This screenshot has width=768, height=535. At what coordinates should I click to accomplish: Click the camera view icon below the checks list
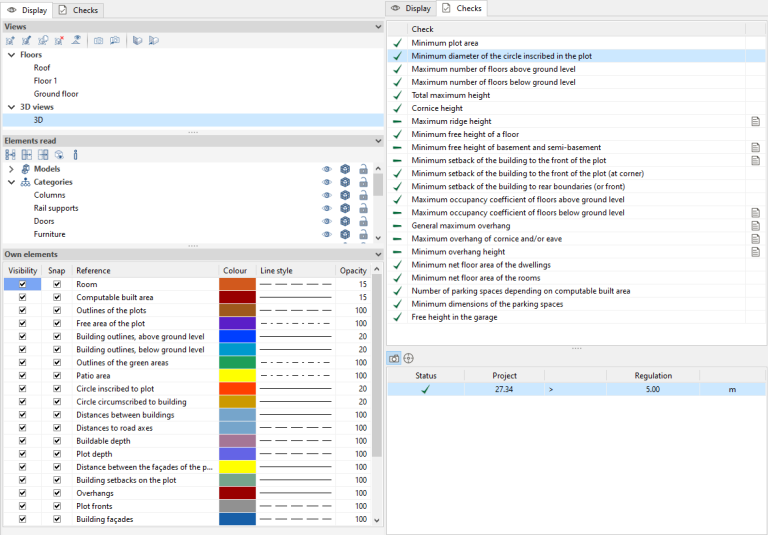click(x=394, y=359)
